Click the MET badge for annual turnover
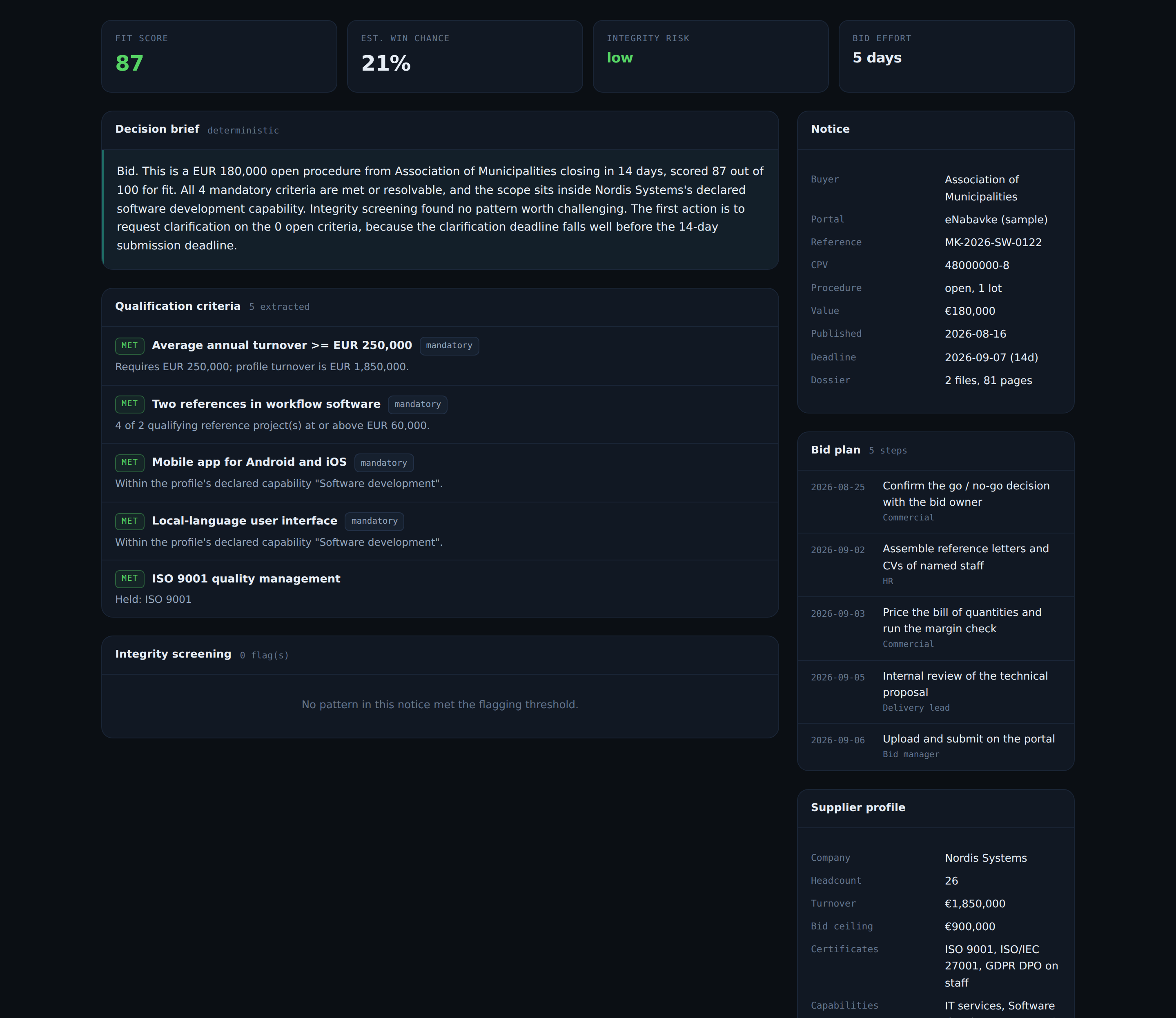Image resolution: width=1176 pixels, height=1018 pixels. (129, 345)
